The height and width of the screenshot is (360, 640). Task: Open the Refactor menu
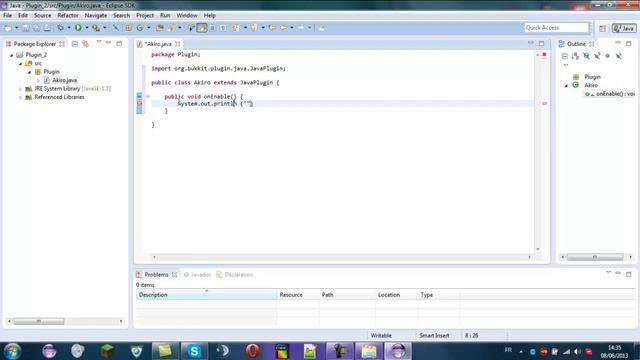click(68, 15)
